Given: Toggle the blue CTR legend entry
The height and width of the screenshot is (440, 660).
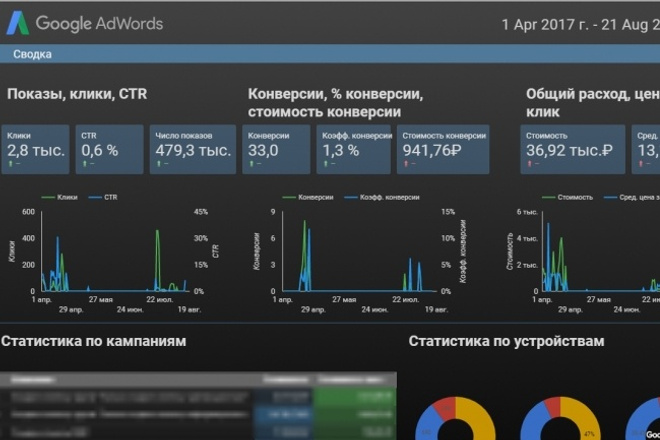Looking at the screenshot, I should click(x=103, y=197).
